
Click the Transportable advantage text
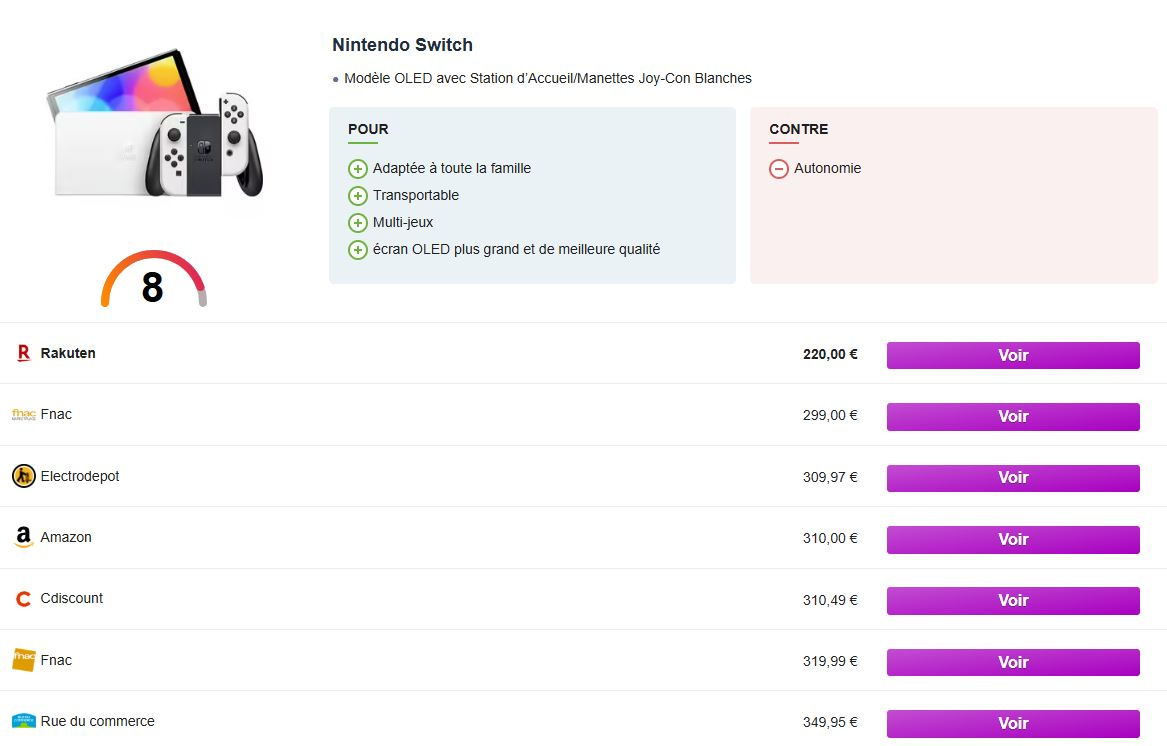(416, 195)
